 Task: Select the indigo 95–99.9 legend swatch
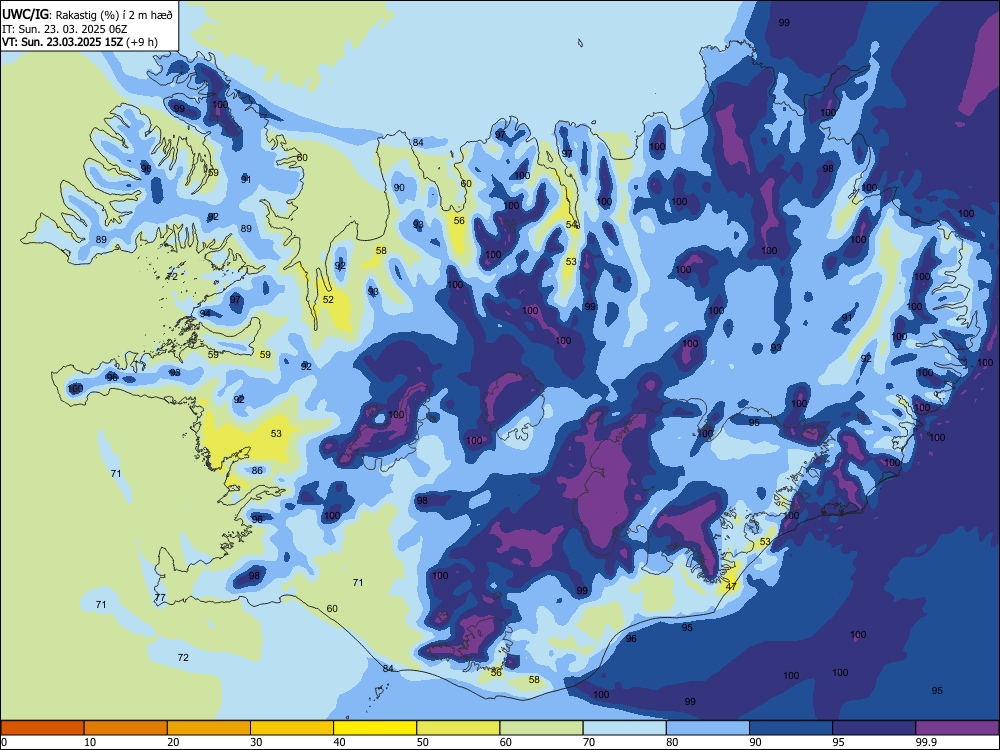tap(874, 728)
